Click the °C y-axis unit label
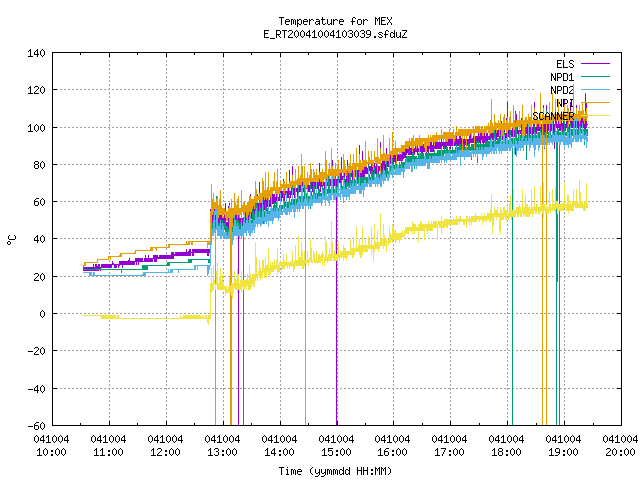Screen dimensions: 640x480 pos(11,240)
